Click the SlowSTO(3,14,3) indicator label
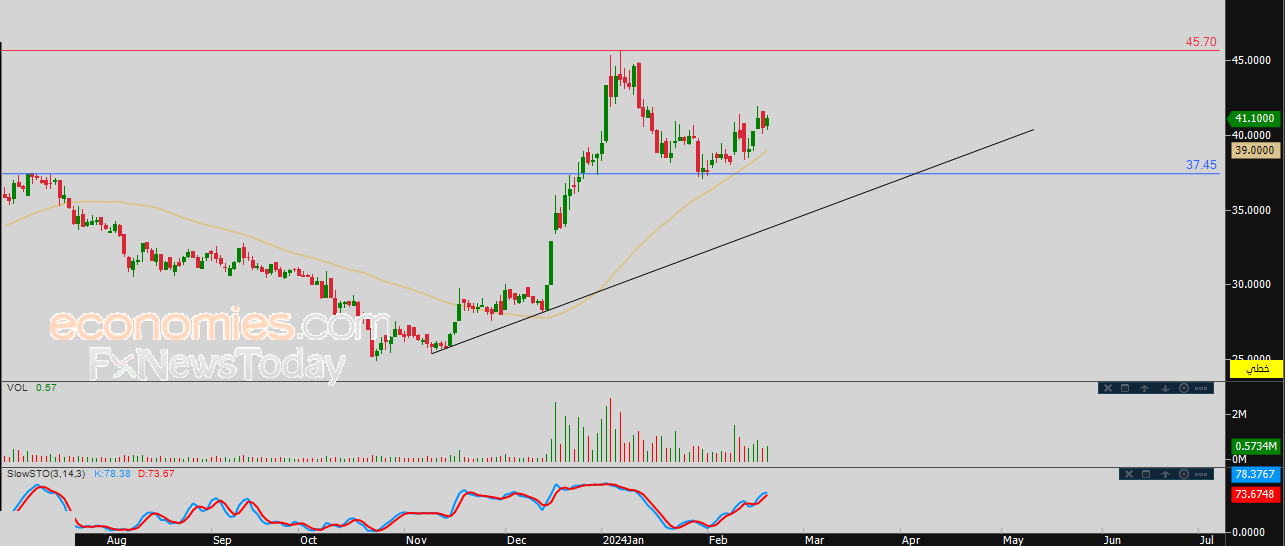Viewport: 1285px width, 546px height. 46,473
